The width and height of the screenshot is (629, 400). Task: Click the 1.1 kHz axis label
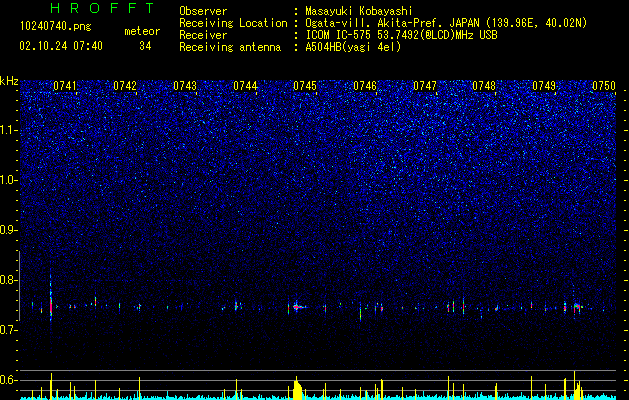coord(8,130)
